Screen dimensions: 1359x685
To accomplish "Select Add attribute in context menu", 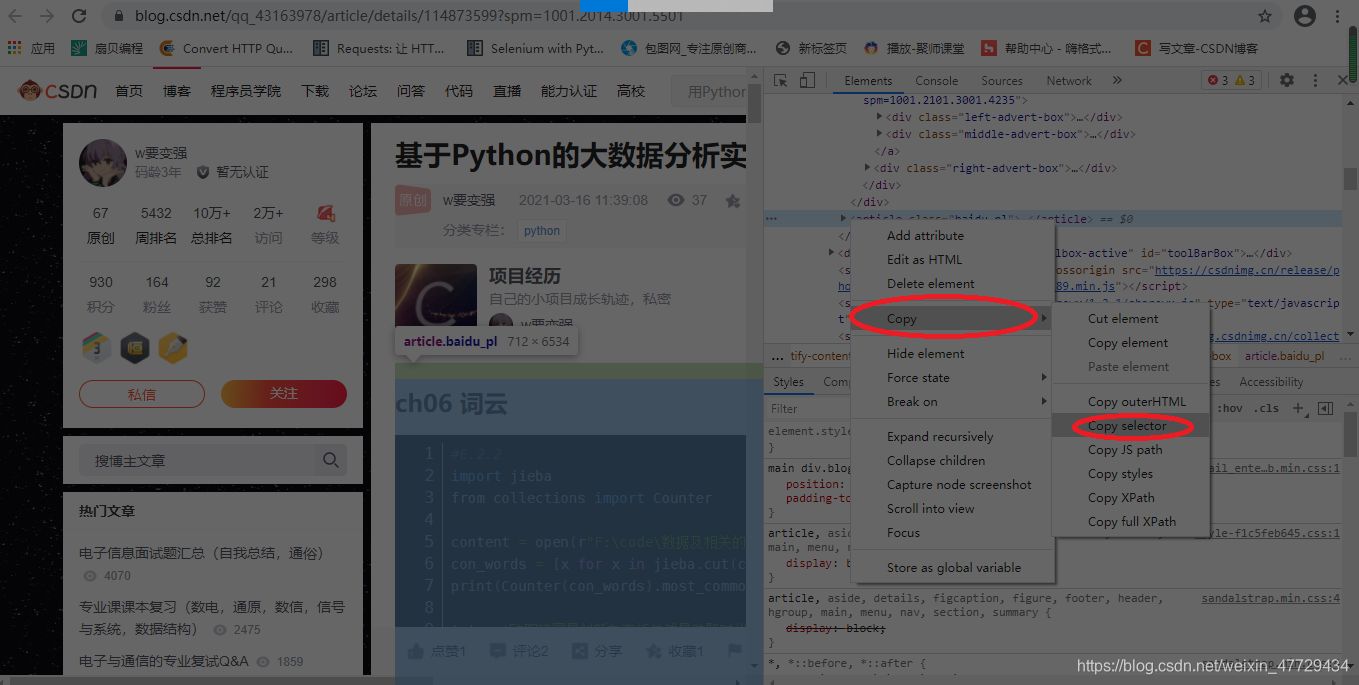I will pyautogui.click(x=953, y=236).
